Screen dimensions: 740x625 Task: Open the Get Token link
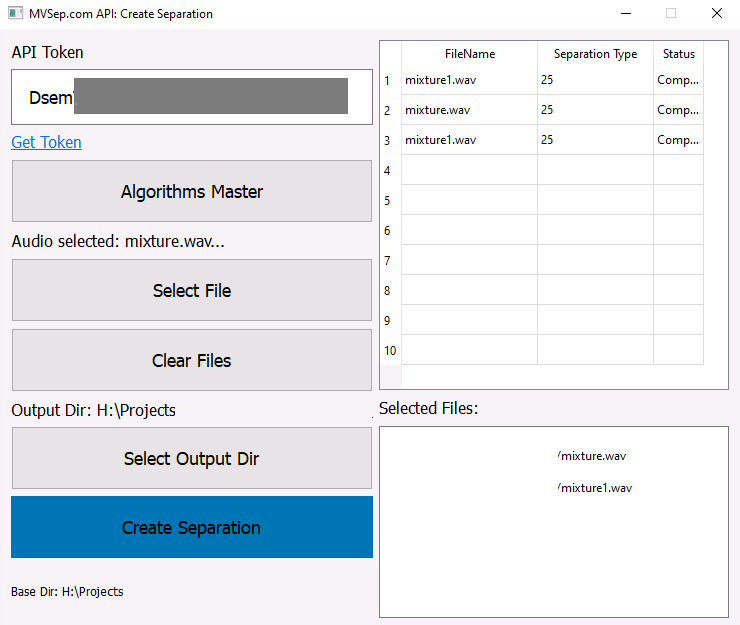point(46,142)
